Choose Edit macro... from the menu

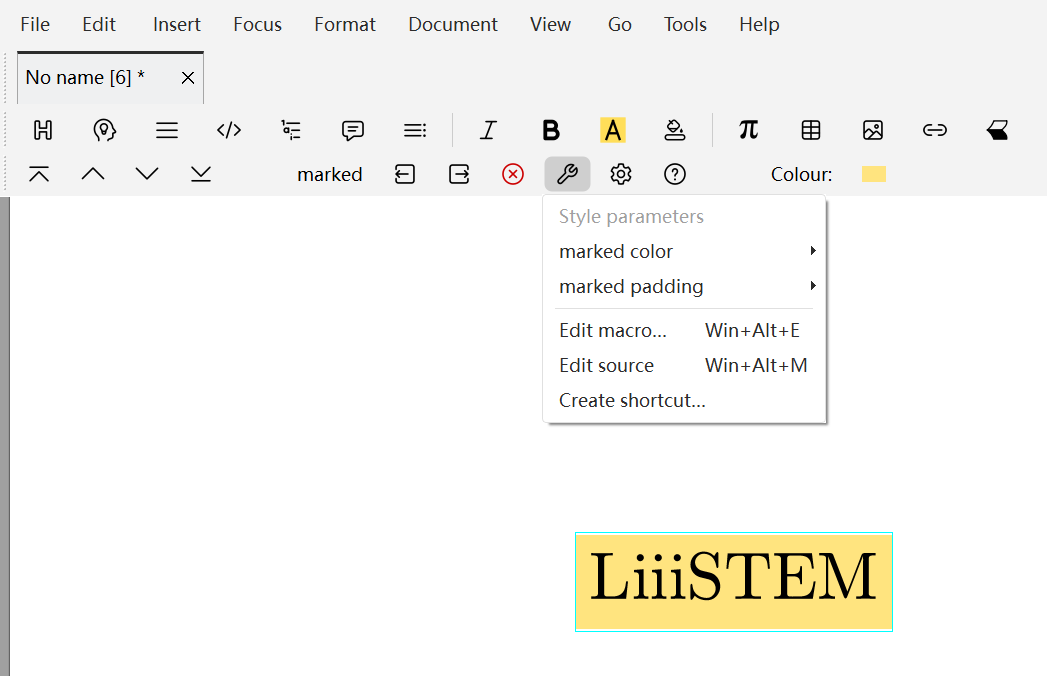coord(613,331)
